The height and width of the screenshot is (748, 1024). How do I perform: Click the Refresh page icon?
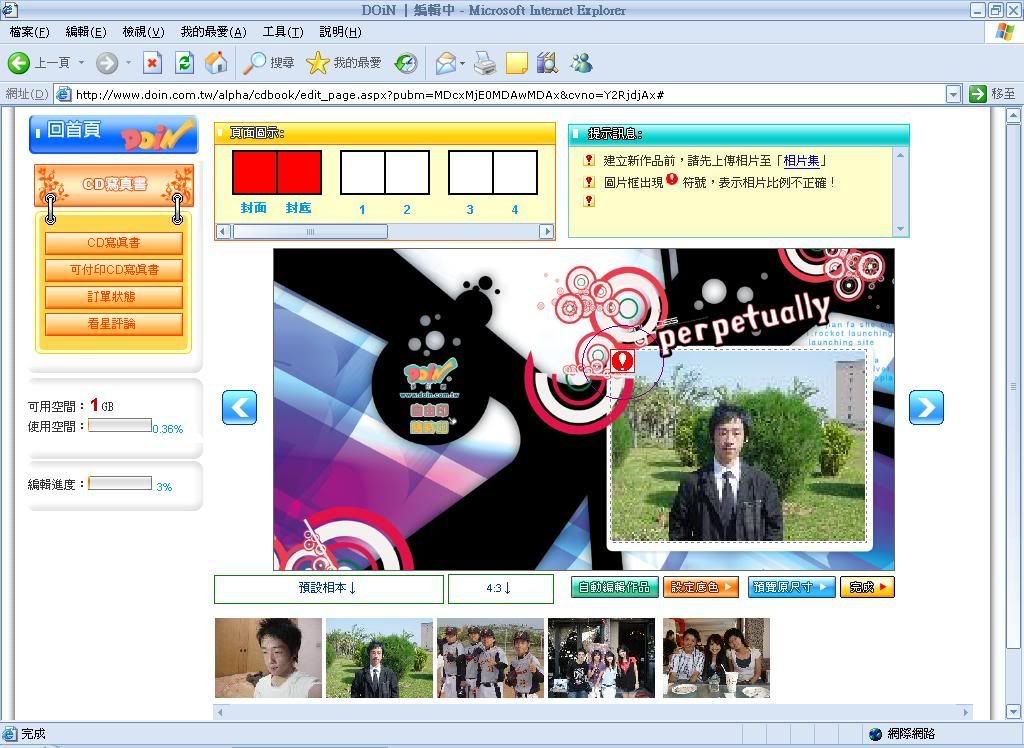[184, 63]
